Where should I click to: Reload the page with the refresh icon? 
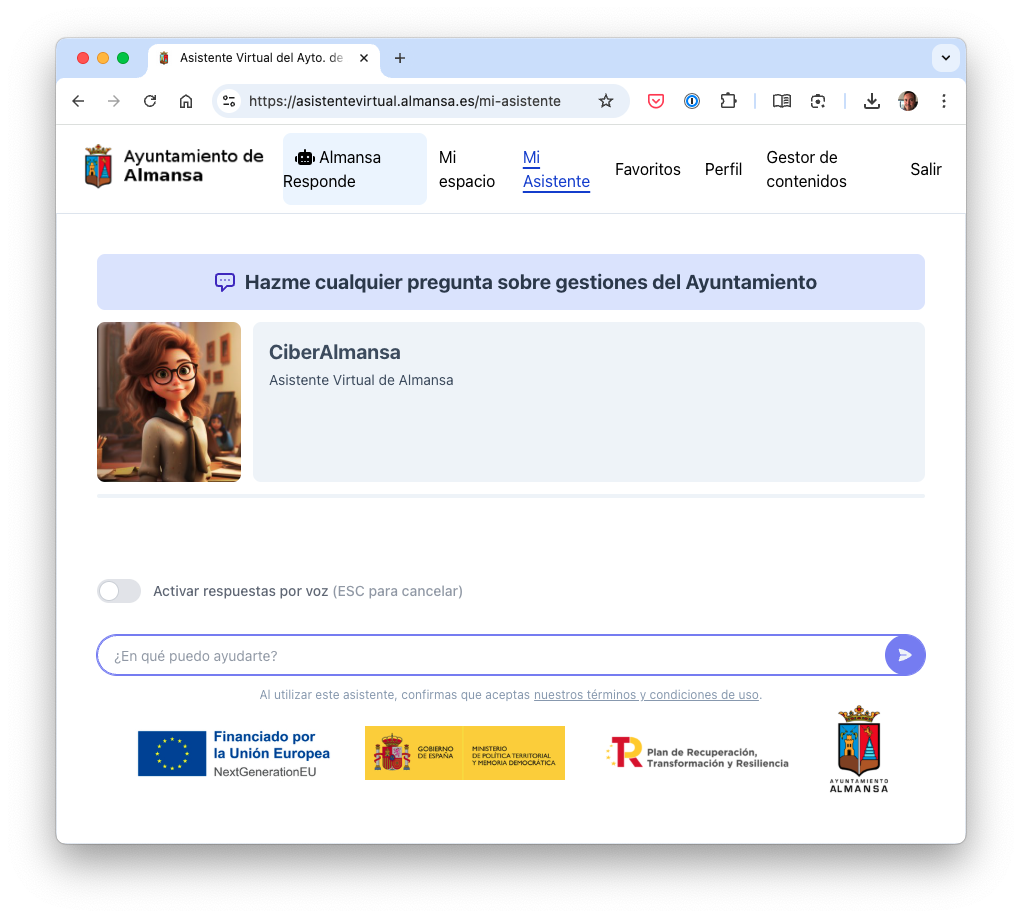150,101
